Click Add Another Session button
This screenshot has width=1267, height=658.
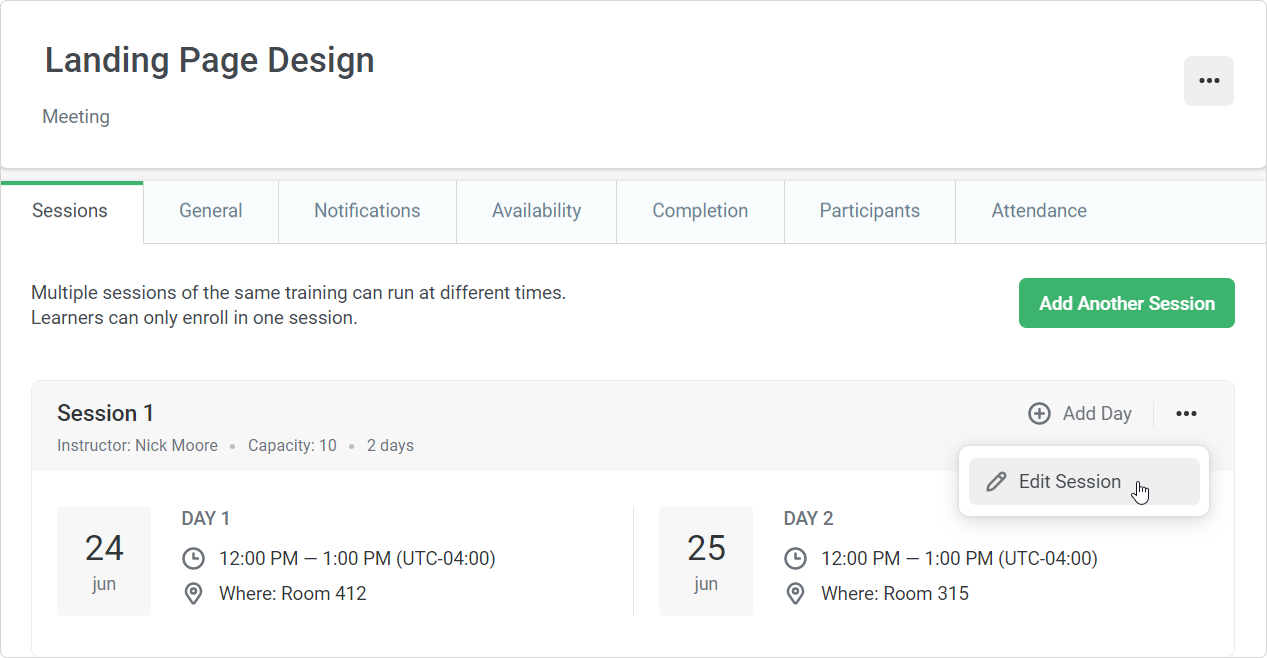1127,303
